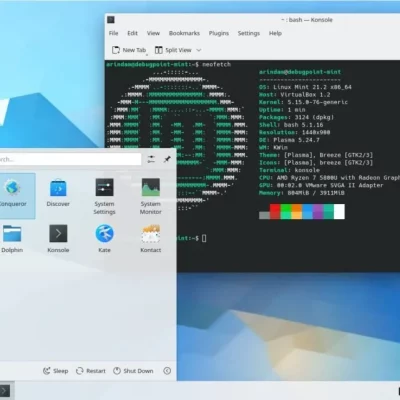The height and width of the screenshot is (400, 400).
Task: Click the '~ : bash — Konsole' title
Action: coord(307,20)
